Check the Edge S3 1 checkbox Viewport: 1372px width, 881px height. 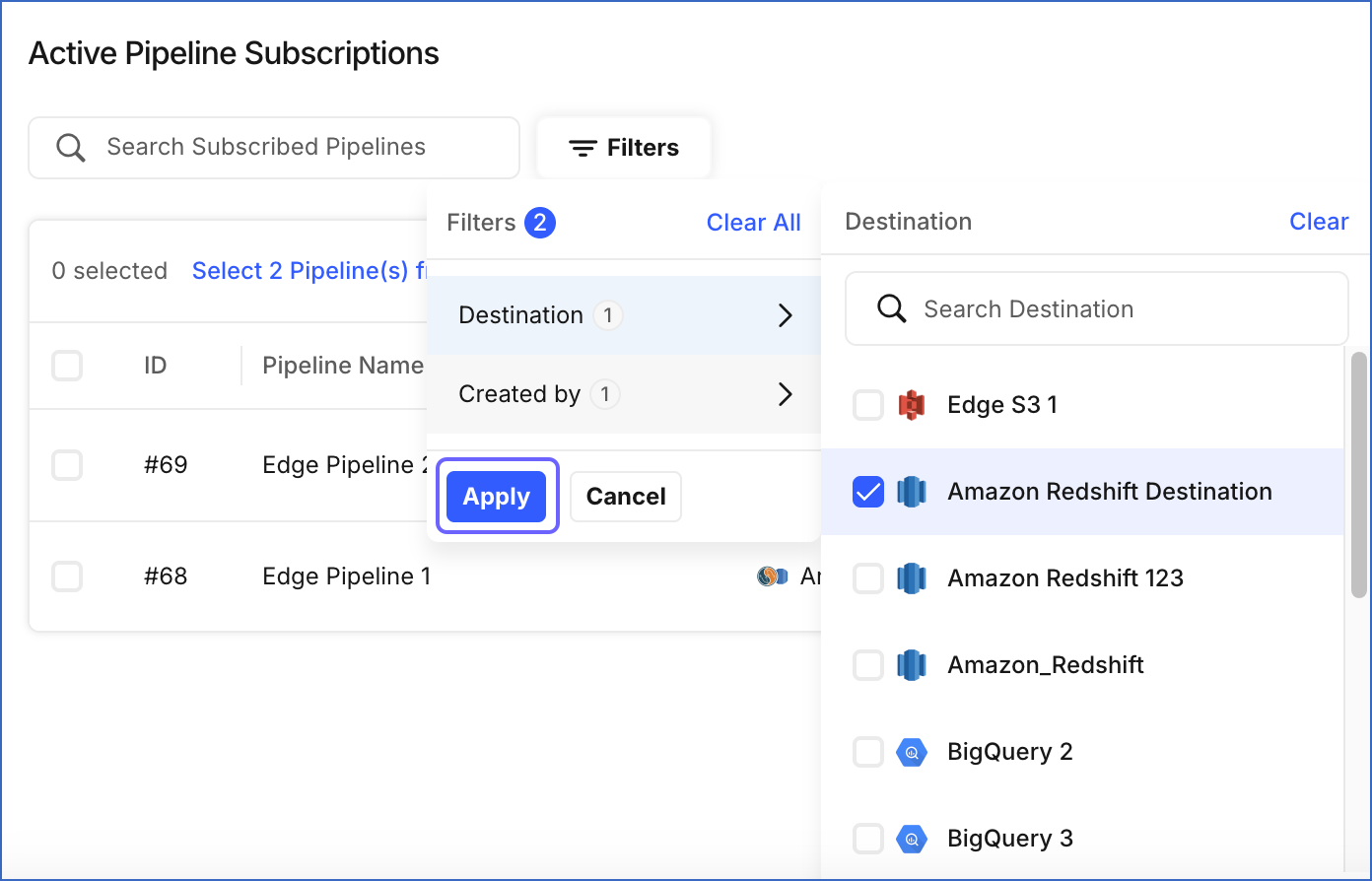[x=868, y=405]
